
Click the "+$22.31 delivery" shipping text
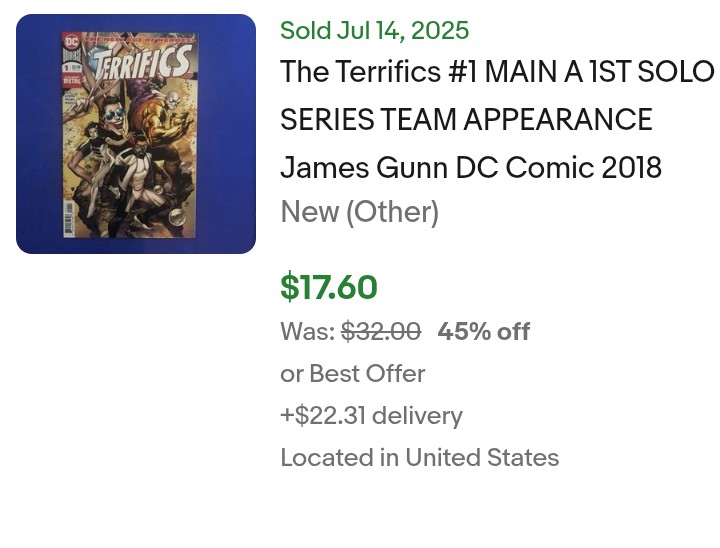point(371,416)
